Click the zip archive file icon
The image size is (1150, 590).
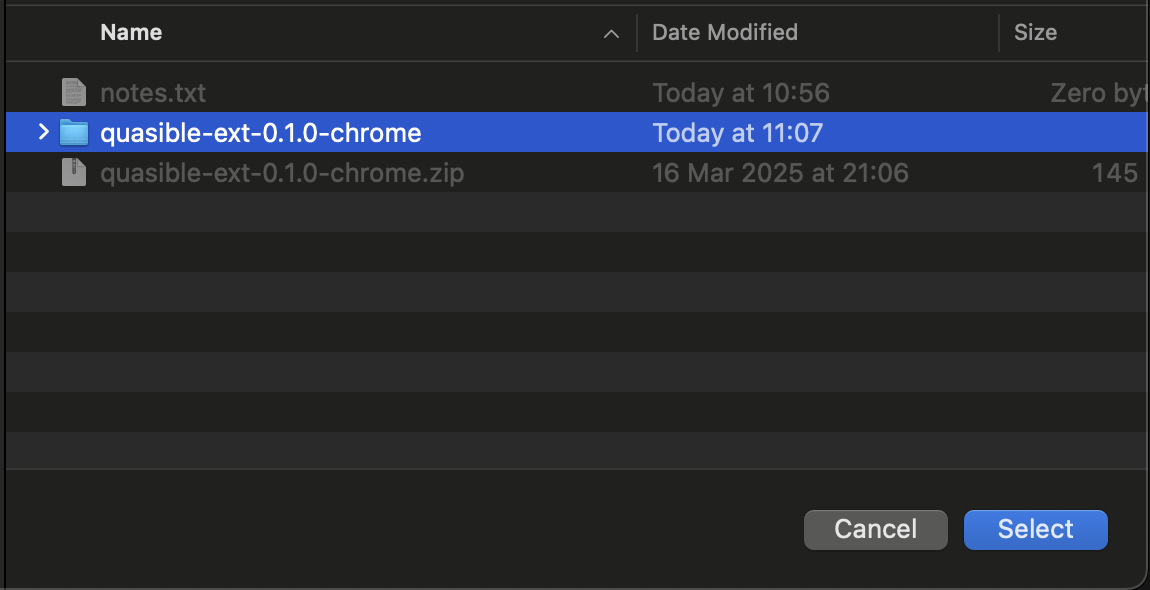(74, 173)
